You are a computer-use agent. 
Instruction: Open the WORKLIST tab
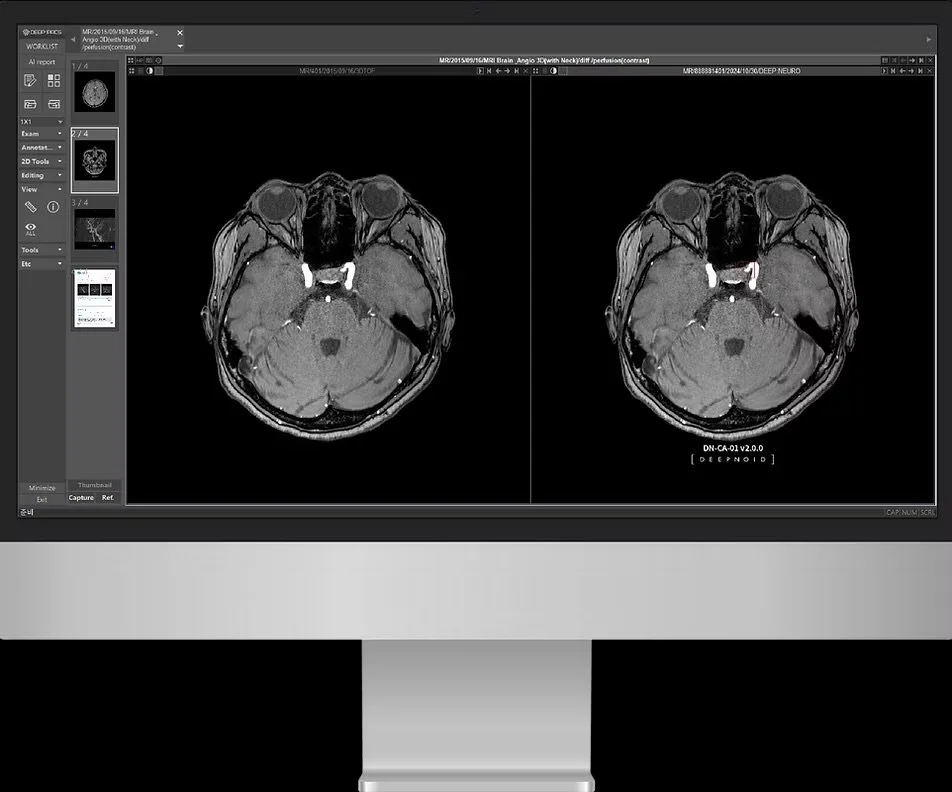click(42, 46)
